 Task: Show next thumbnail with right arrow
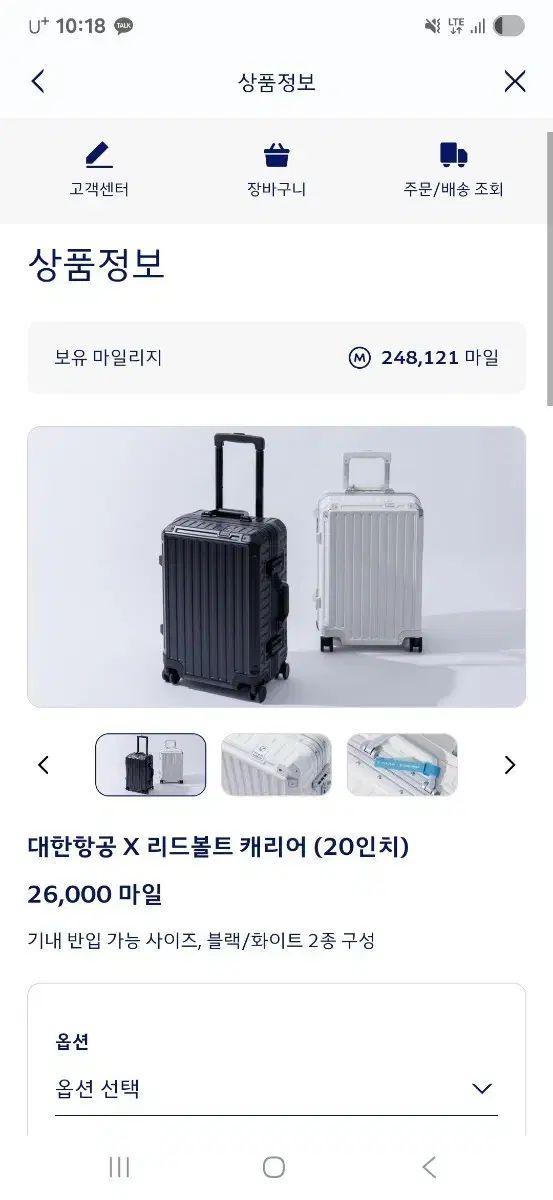pos(510,765)
